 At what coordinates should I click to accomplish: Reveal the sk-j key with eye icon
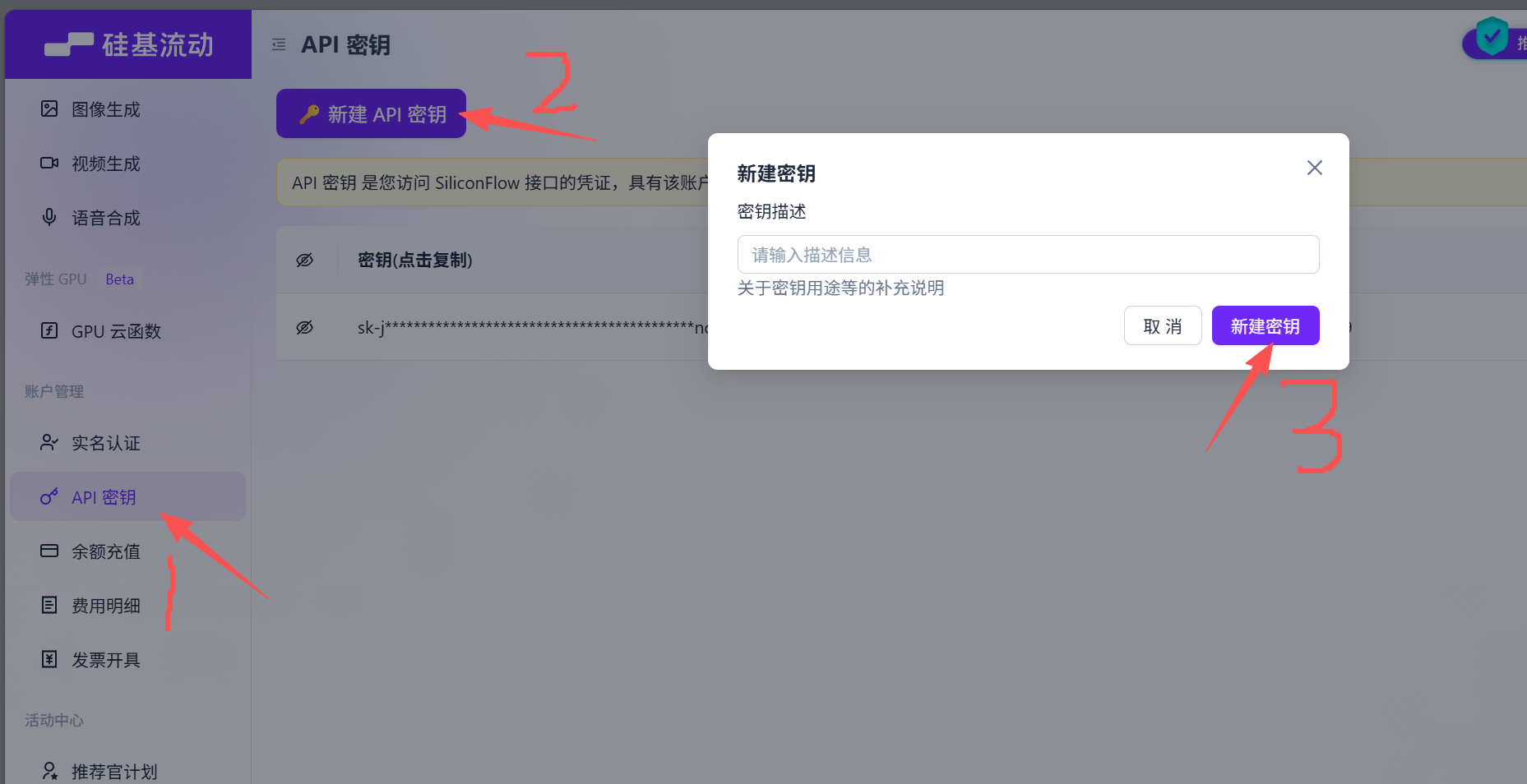coord(304,327)
